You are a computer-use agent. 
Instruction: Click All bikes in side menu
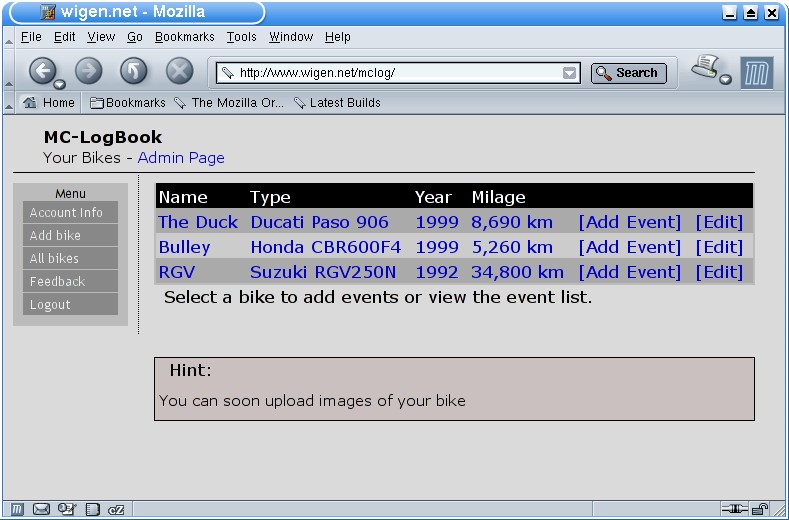tap(70, 259)
